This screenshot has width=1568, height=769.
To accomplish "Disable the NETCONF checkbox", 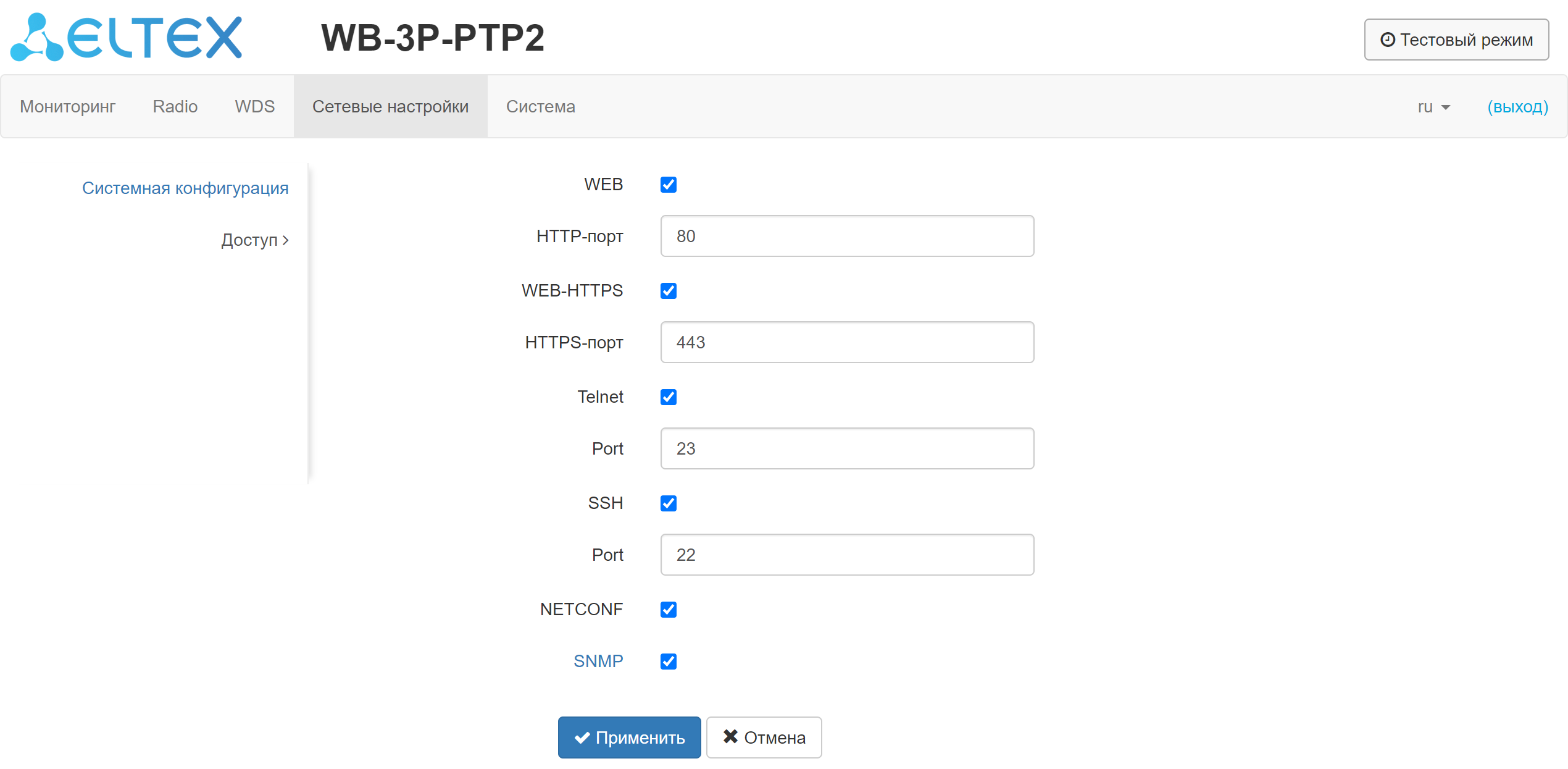I will tap(668, 610).
